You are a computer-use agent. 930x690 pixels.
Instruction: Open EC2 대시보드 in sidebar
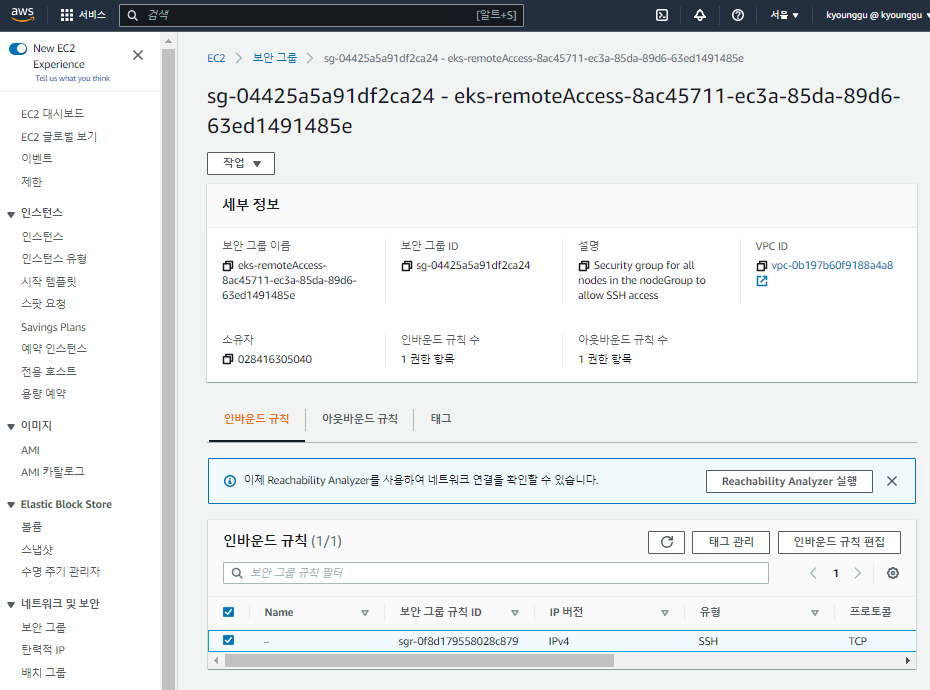(52, 113)
